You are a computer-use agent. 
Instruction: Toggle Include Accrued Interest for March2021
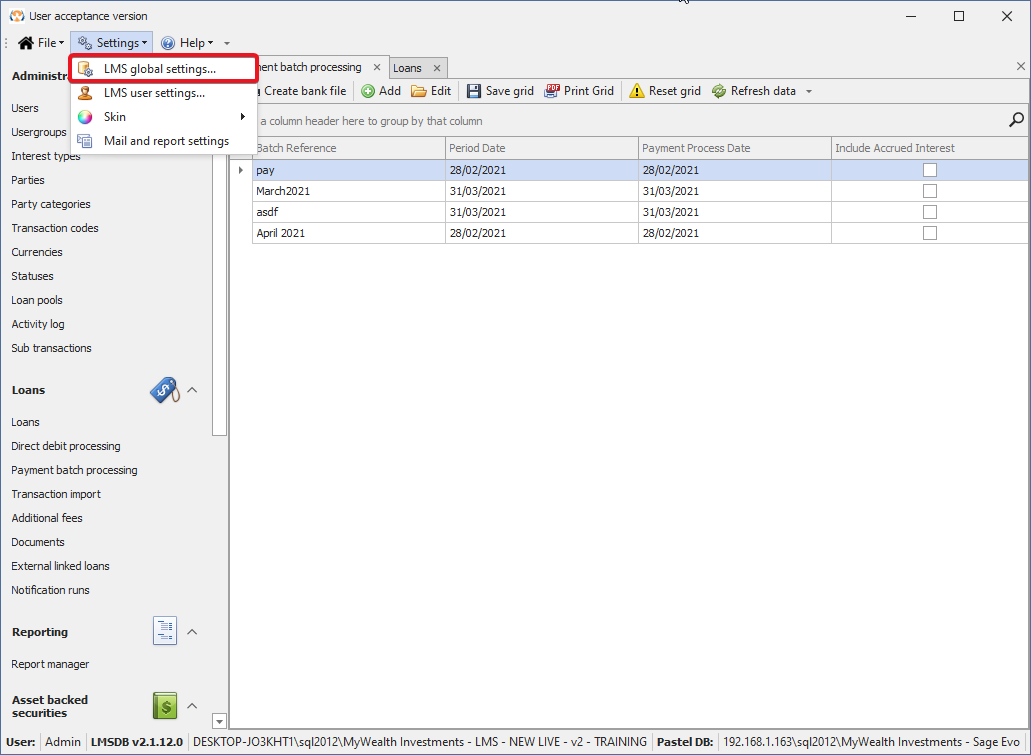coord(930,191)
